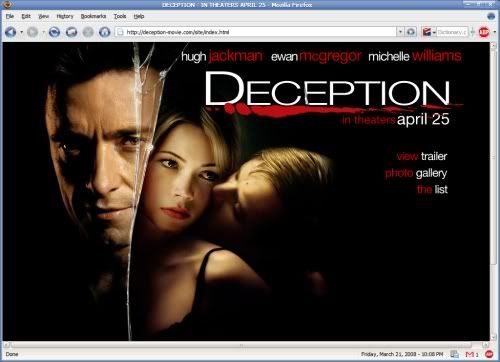This screenshot has width=500, height=362.
Task: Click the view trailer link
Action: point(422,156)
